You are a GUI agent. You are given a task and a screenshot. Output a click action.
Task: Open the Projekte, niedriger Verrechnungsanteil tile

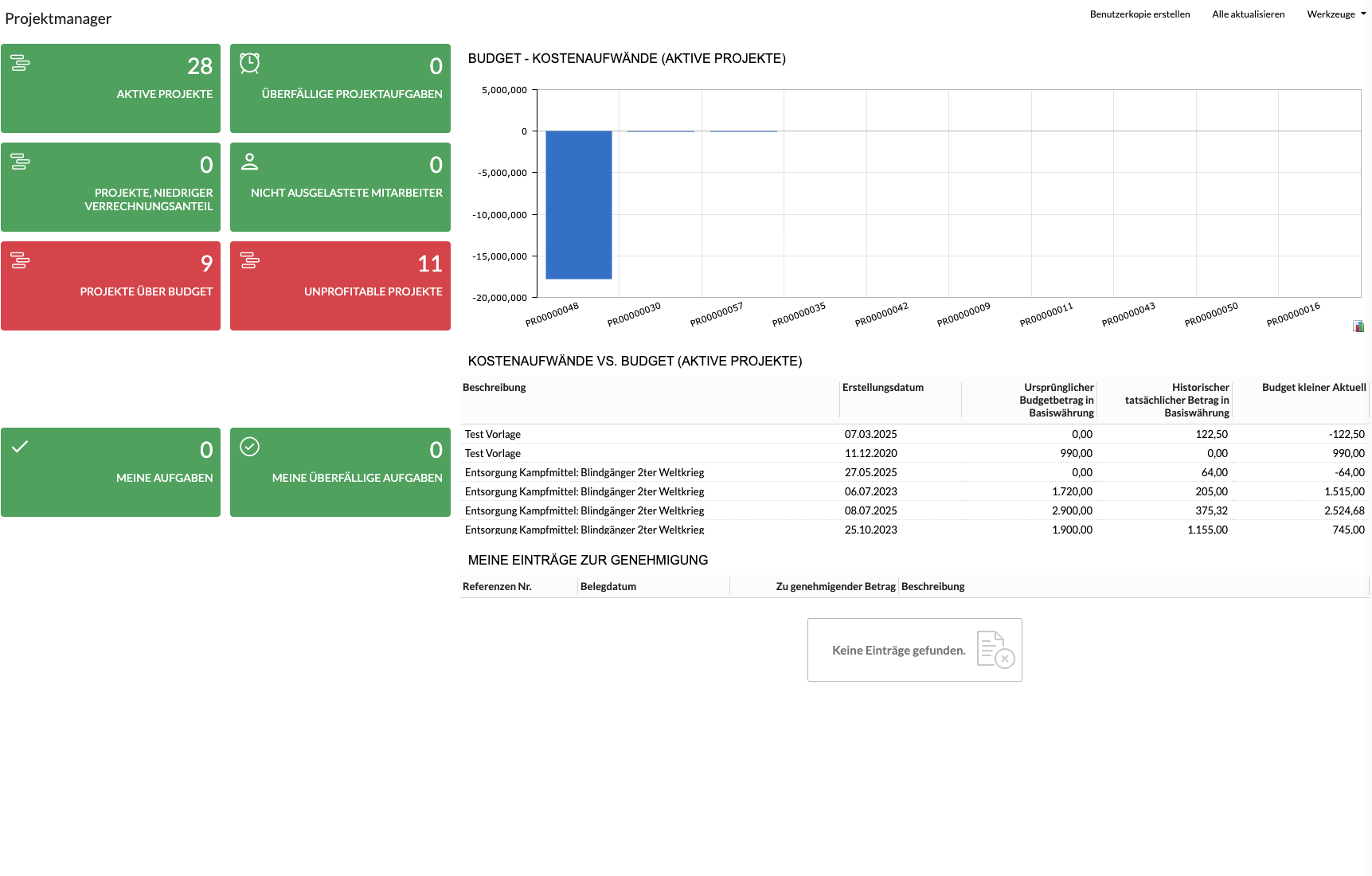pyautogui.click(x=111, y=187)
